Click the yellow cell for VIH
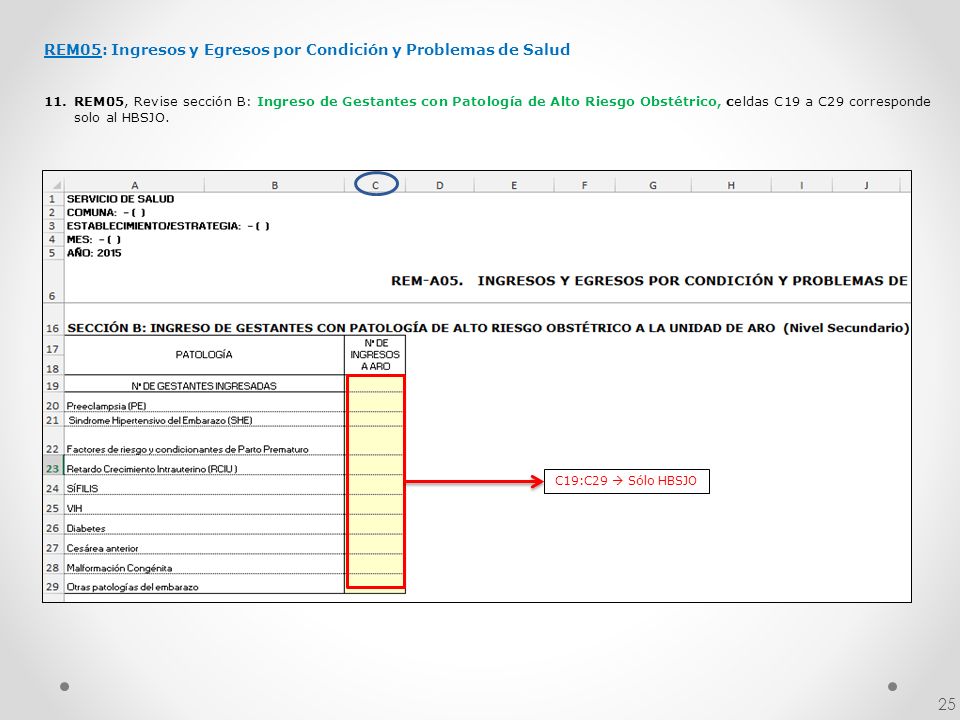The height and width of the screenshot is (720, 960). coord(375,504)
